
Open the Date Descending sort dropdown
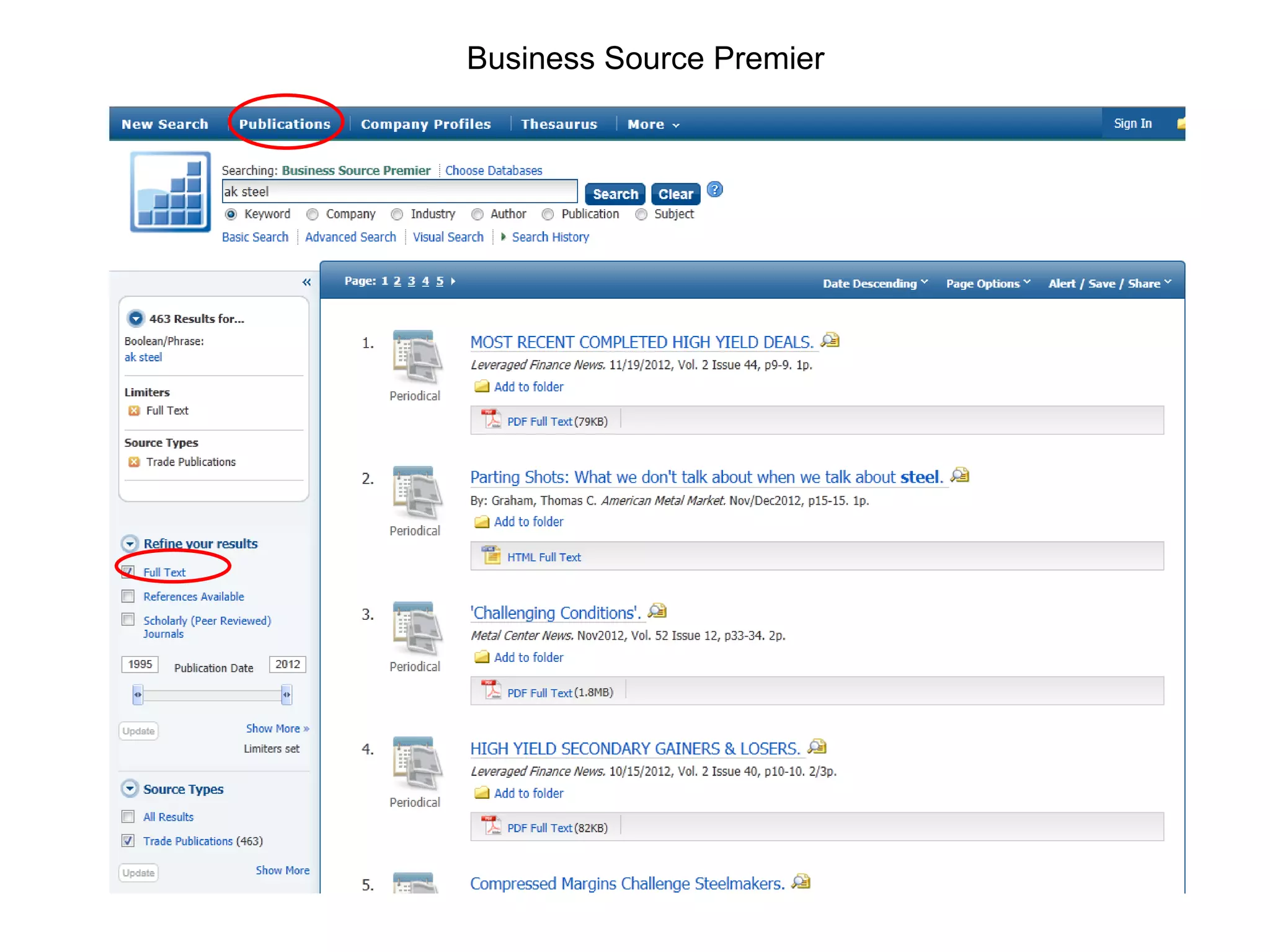click(875, 283)
